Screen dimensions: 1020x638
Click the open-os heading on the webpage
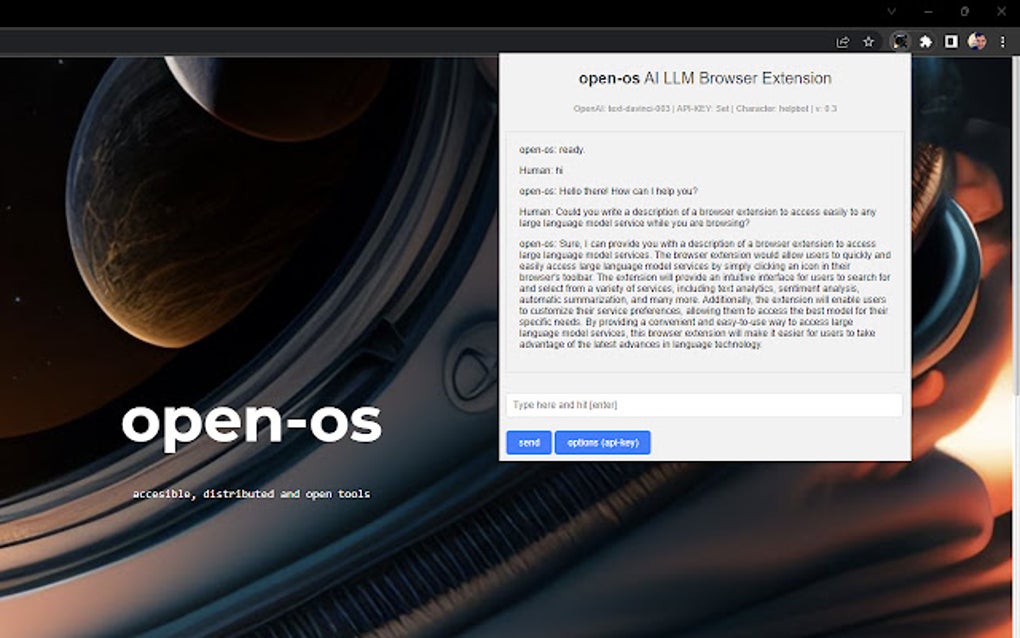(253, 422)
